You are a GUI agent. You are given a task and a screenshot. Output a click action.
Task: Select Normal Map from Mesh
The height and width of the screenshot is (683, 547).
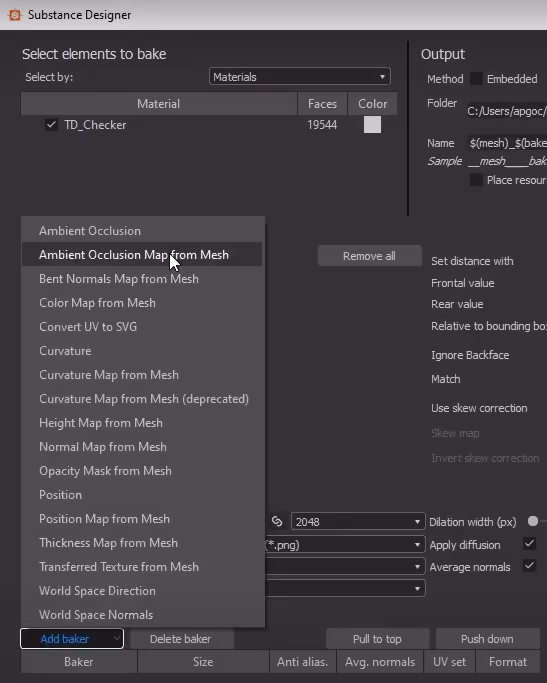pyautogui.click(x=142, y=446)
